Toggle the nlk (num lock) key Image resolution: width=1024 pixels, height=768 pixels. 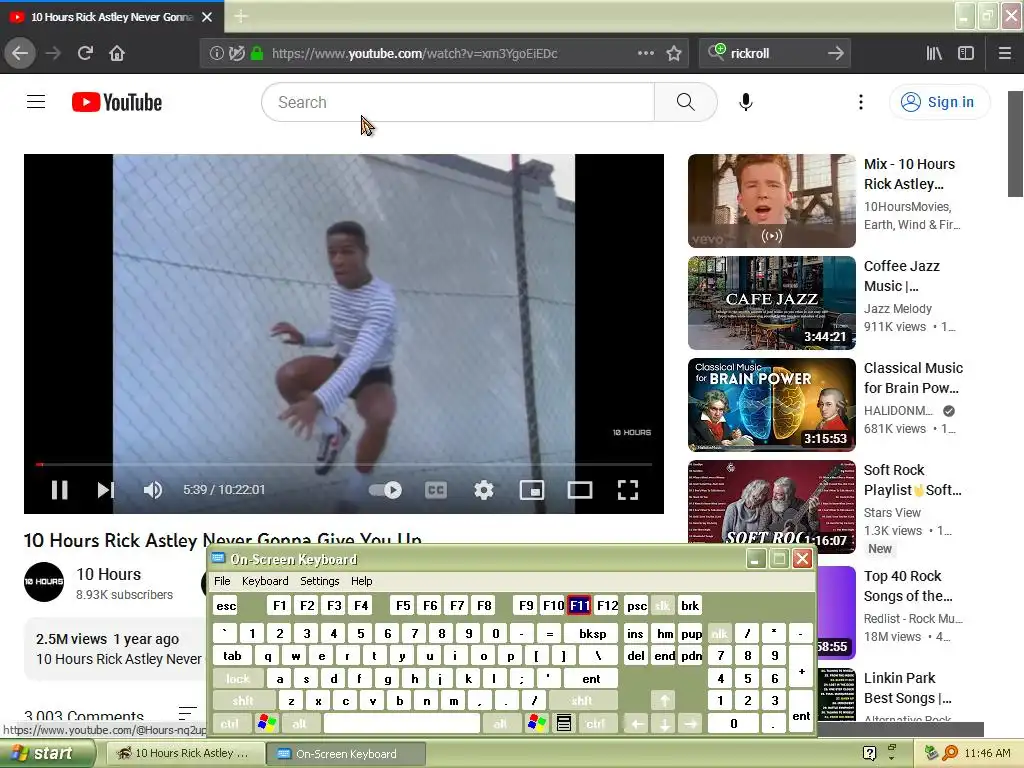[x=719, y=633]
